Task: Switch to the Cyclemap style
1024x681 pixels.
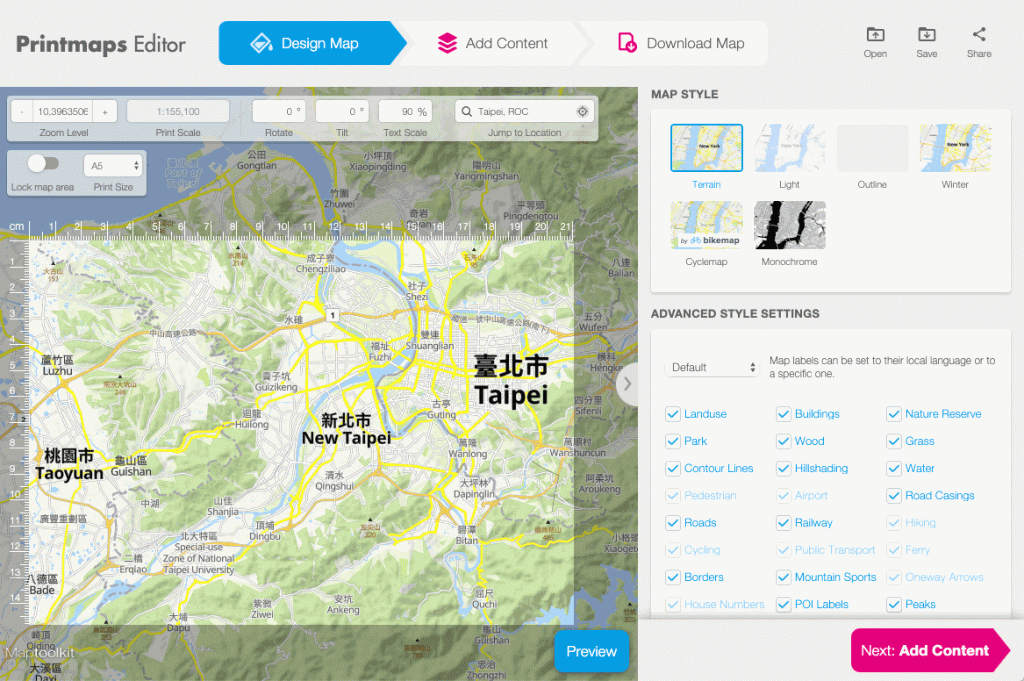Action: tap(706, 224)
